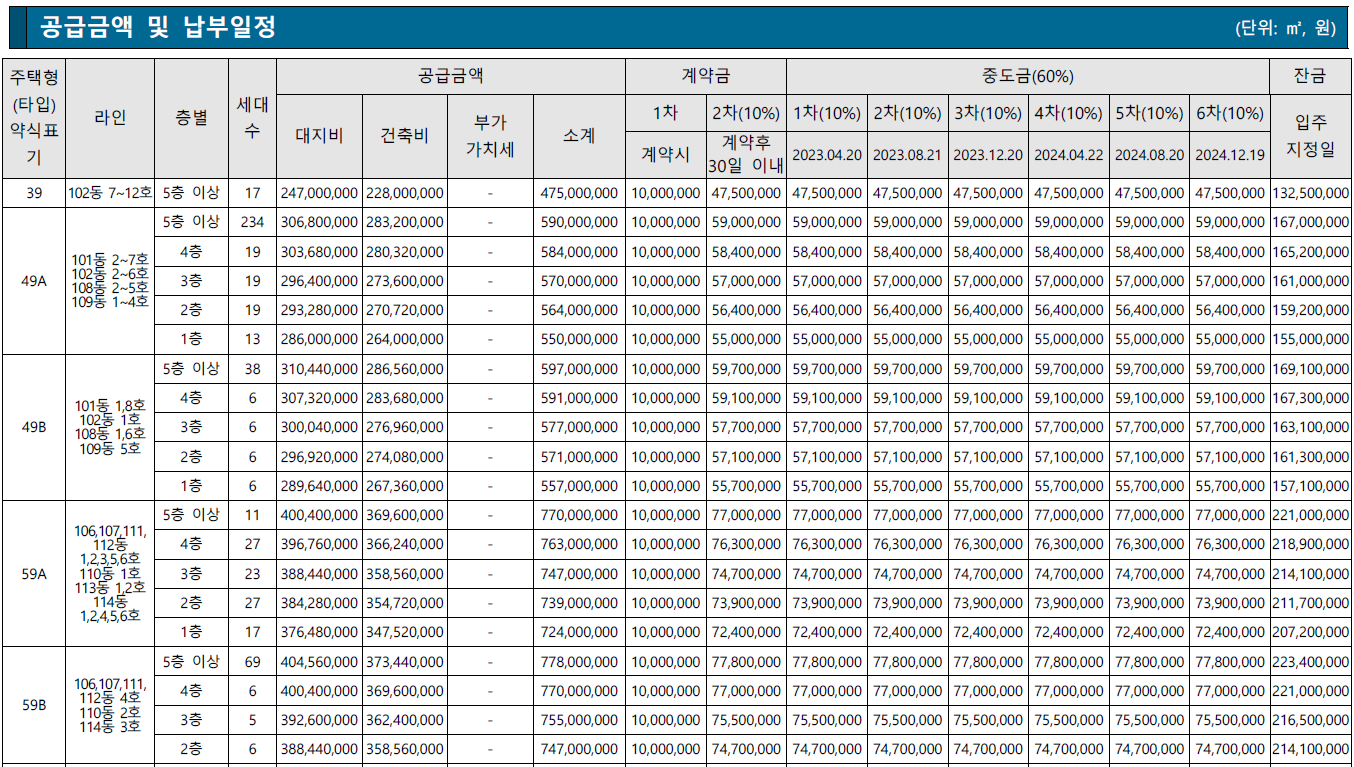Select the 273,600,000 construction cost
The height and width of the screenshot is (767, 1354).
[404, 281]
